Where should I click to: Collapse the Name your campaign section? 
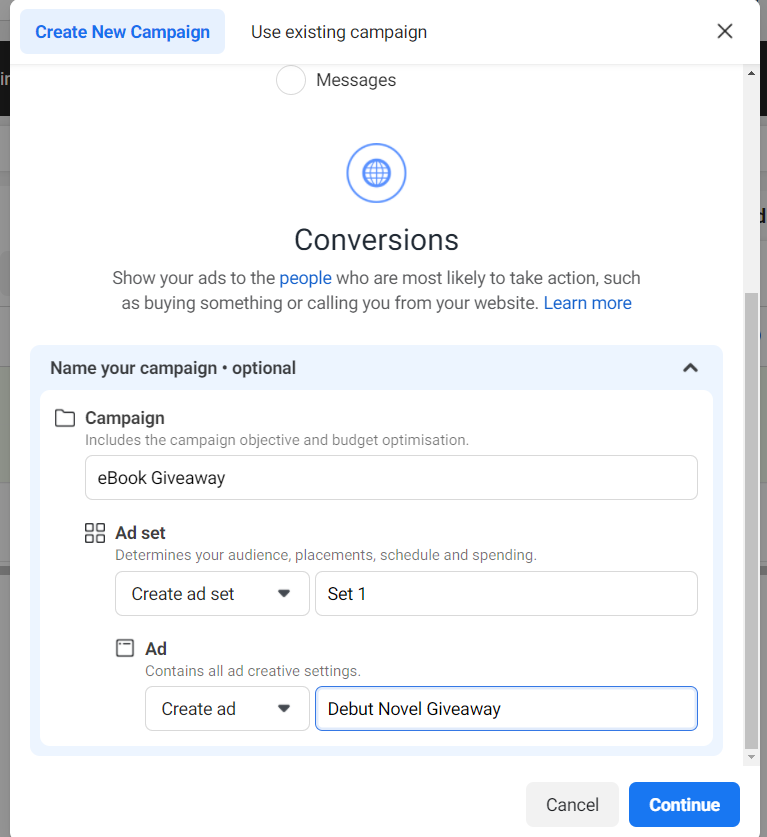pyautogui.click(x=690, y=368)
